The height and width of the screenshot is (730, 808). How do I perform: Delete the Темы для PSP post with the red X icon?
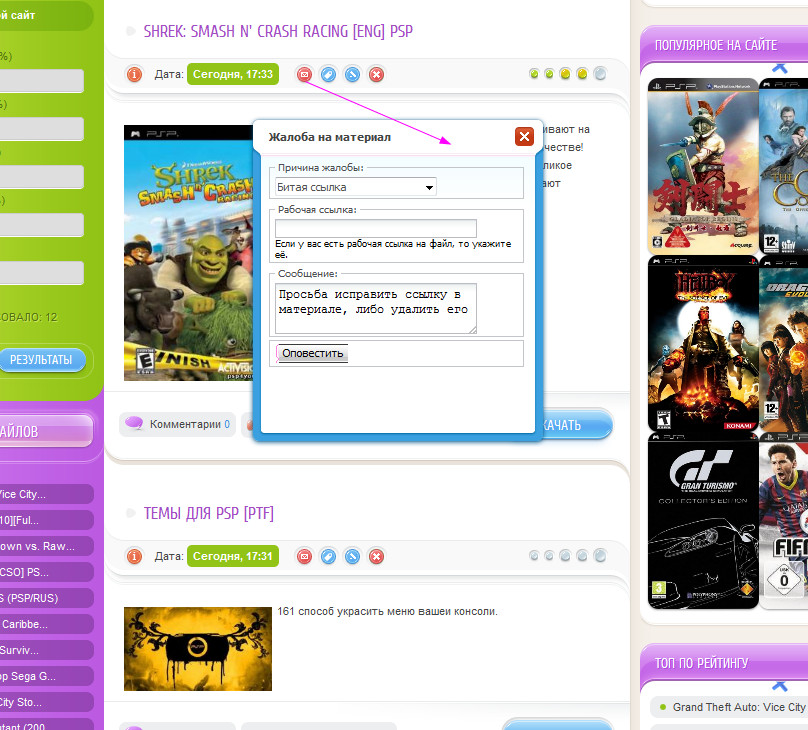[377, 556]
